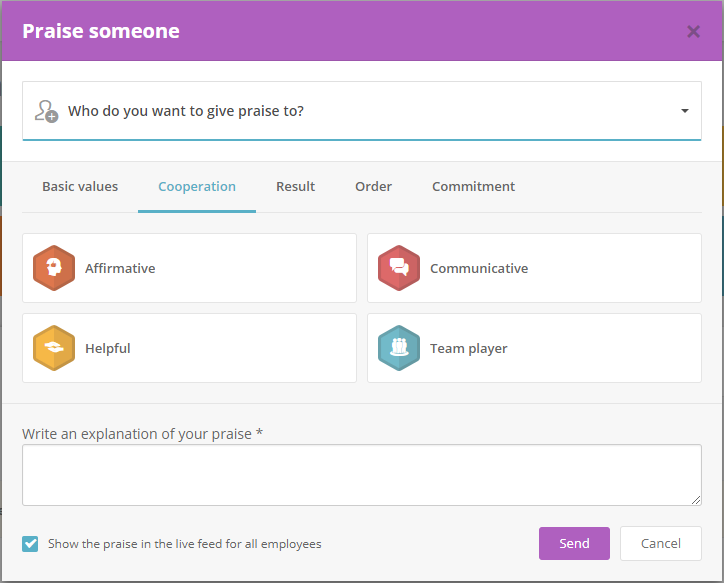This screenshot has height=583, width=724.
Task: Focus the praise explanation text area
Action: [x=362, y=475]
